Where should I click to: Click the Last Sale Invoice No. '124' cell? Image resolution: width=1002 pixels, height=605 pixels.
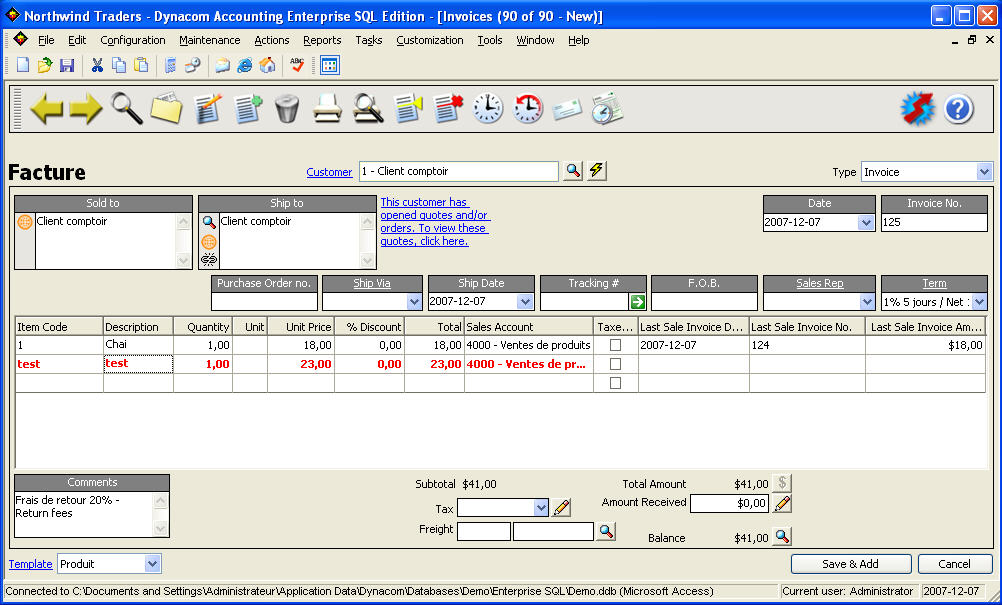(806, 345)
